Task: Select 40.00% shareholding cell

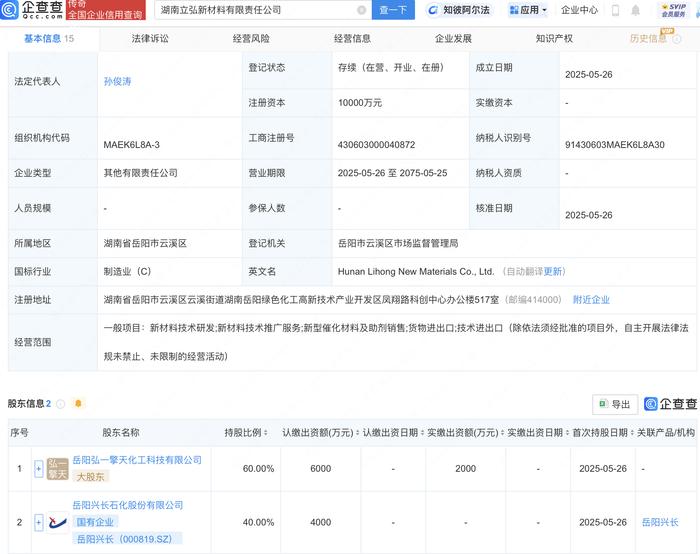Action: pos(258,522)
